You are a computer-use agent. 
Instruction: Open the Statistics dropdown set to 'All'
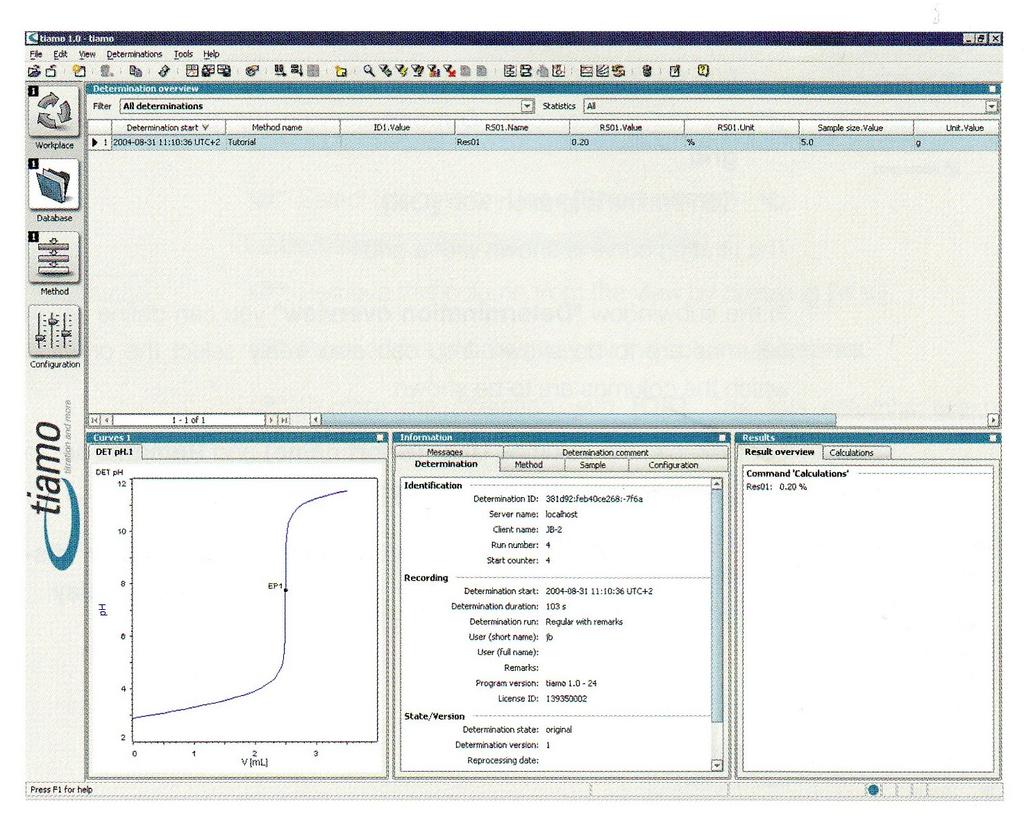pyautogui.click(x=991, y=106)
